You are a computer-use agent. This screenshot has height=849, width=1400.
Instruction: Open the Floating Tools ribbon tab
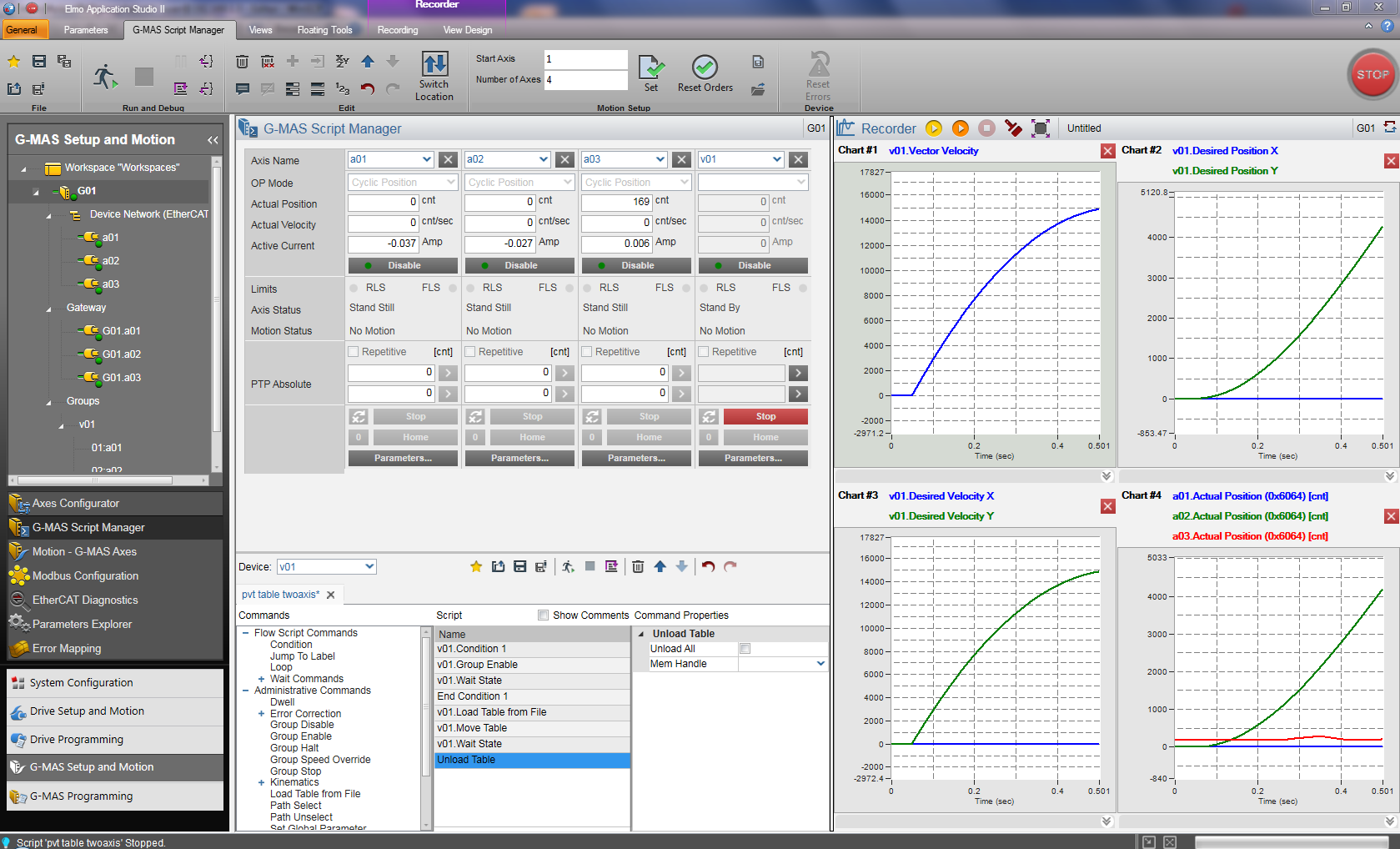[324, 30]
